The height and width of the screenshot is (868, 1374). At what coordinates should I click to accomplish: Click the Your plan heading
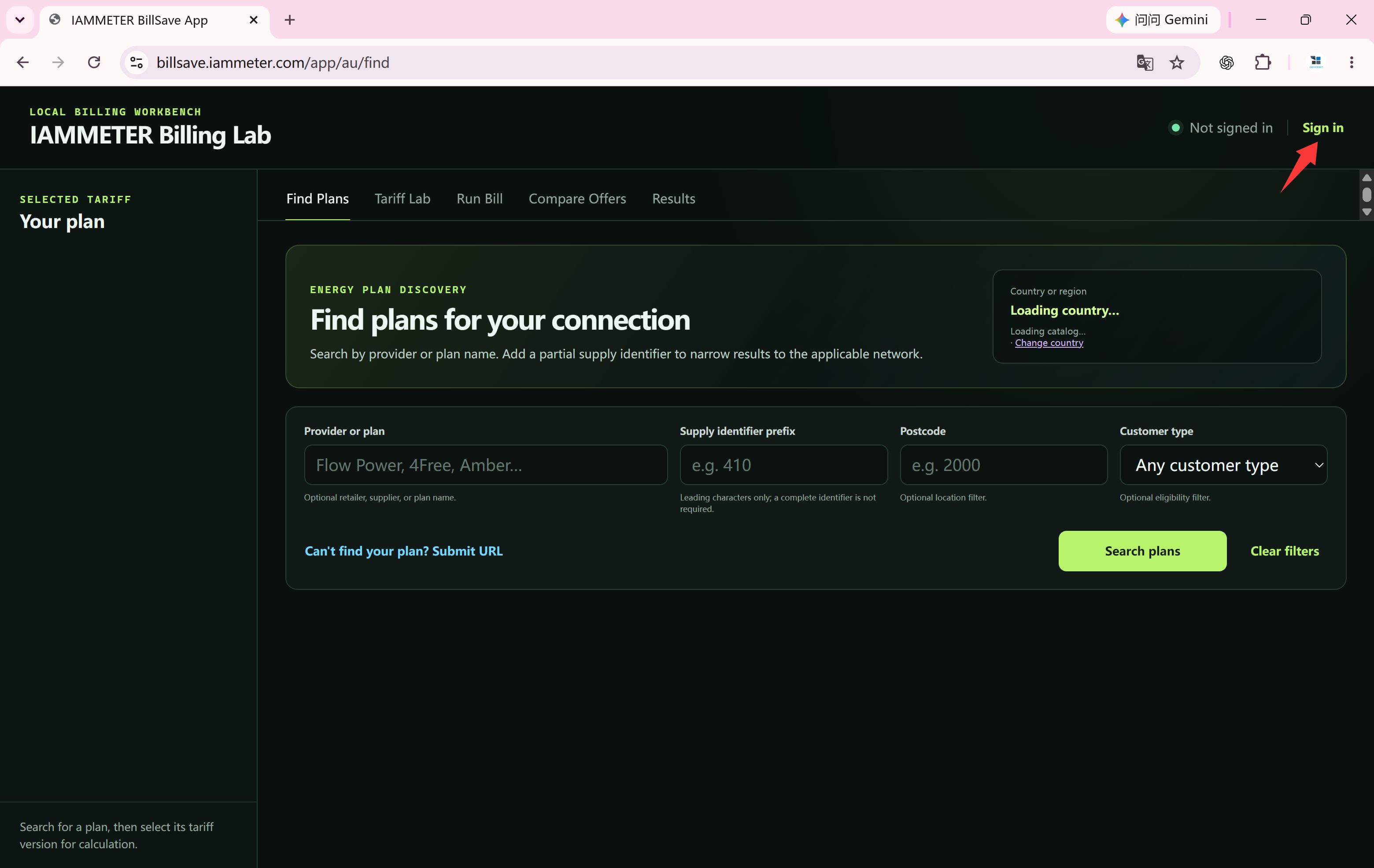(x=62, y=221)
